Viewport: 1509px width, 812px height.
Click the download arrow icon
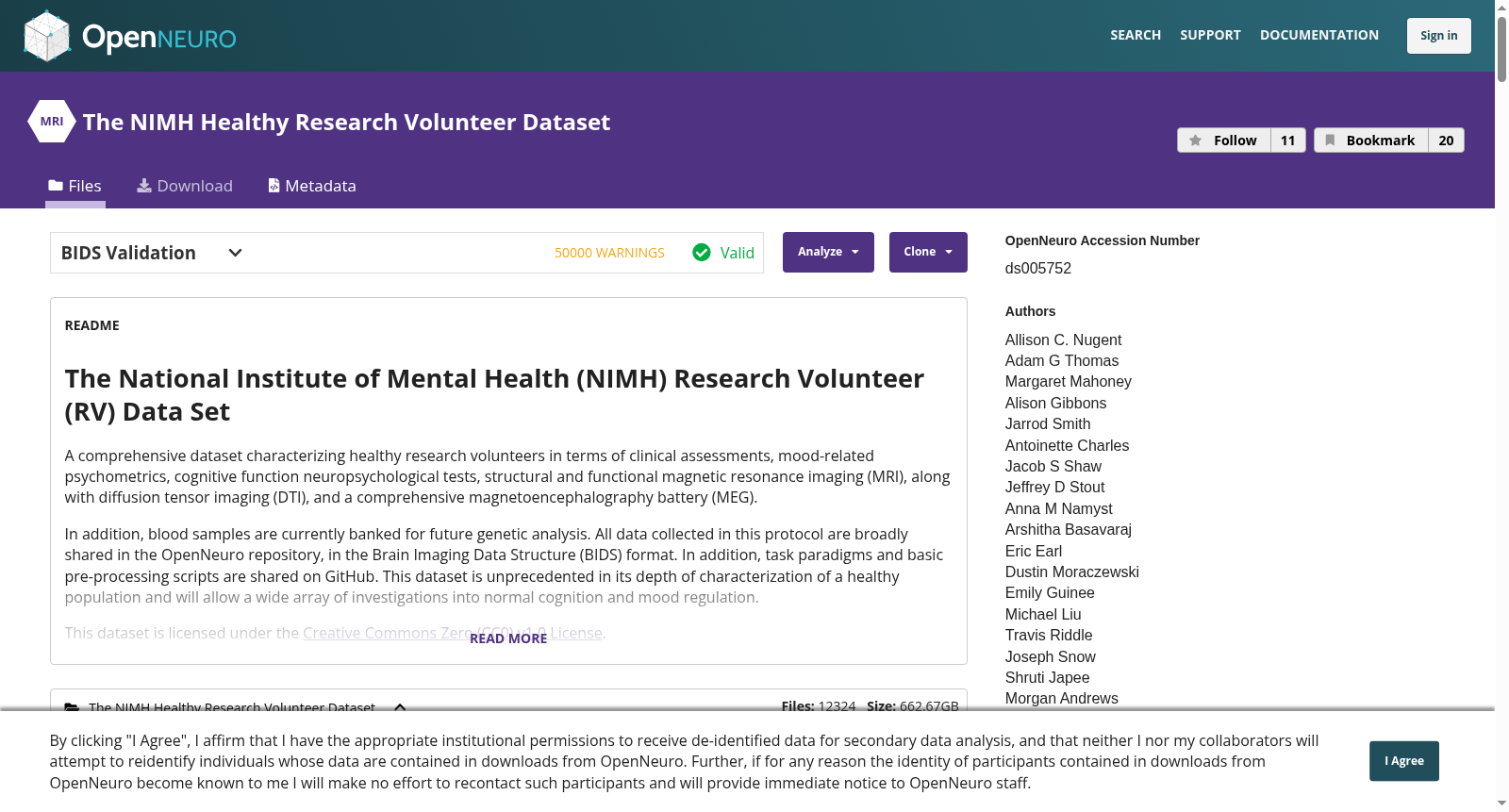coord(144,186)
